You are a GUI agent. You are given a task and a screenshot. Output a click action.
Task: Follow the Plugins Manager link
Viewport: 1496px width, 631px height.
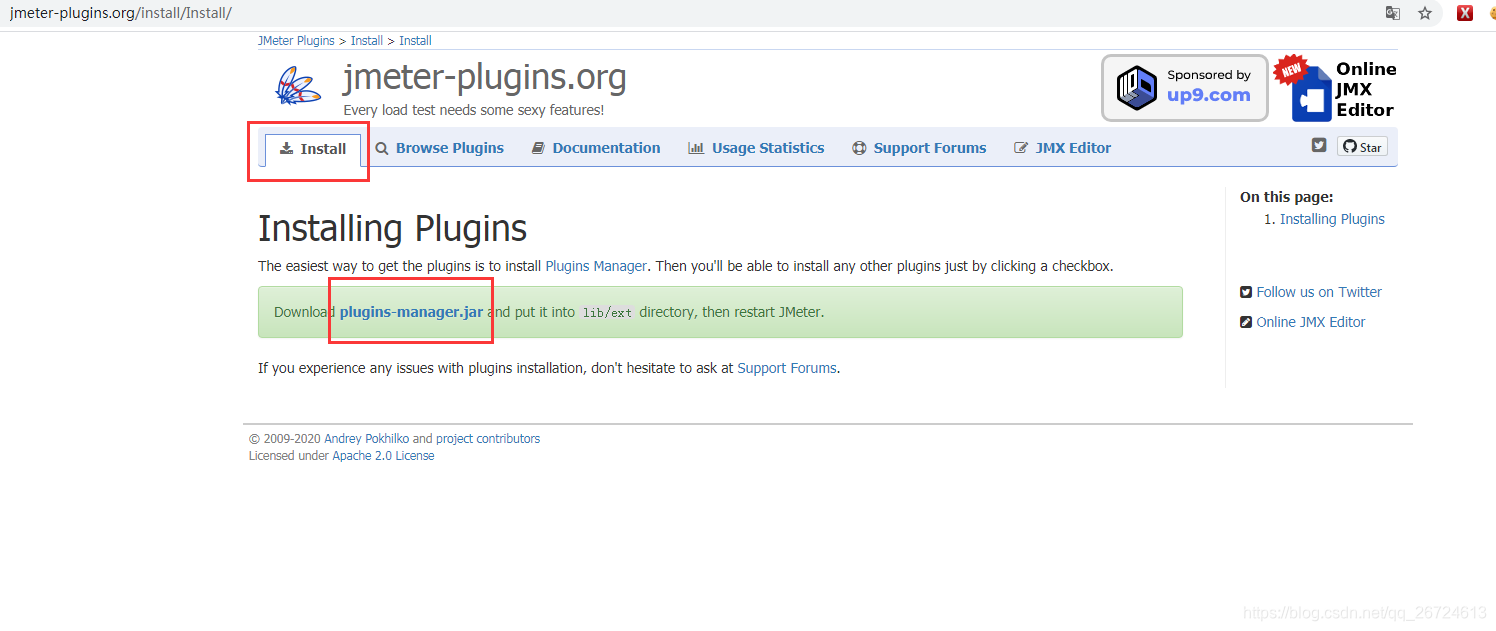pyautogui.click(x=596, y=266)
